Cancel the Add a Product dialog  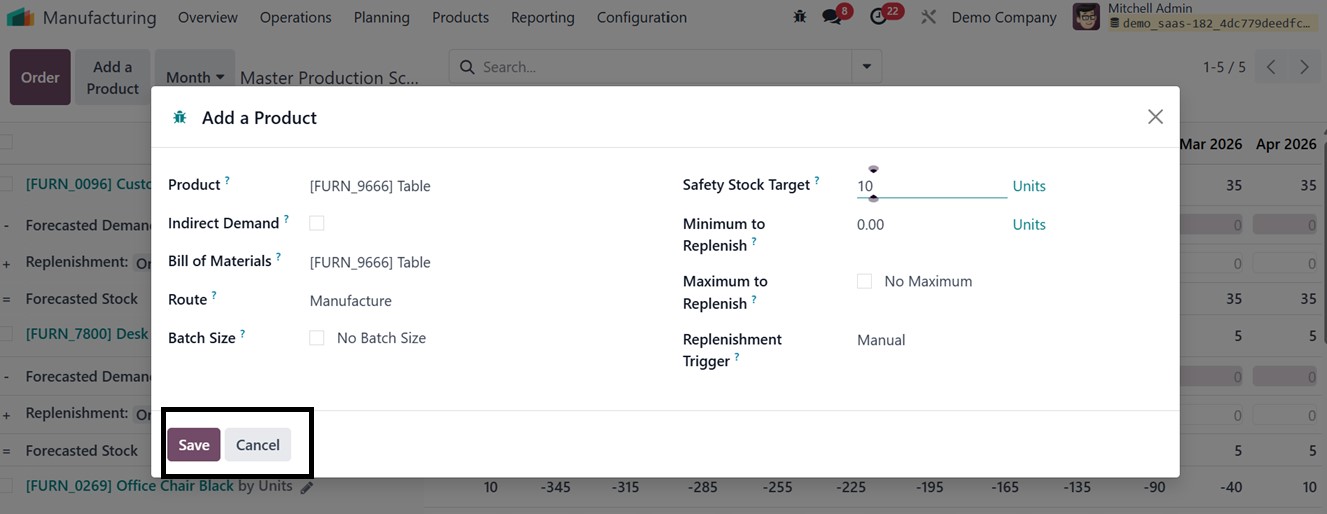click(257, 445)
